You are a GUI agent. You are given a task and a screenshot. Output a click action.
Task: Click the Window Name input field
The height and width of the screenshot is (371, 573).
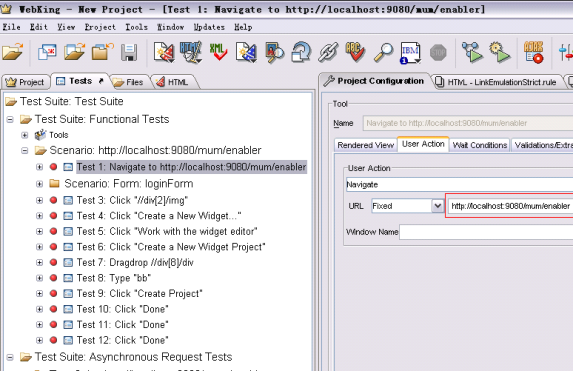[486, 232]
